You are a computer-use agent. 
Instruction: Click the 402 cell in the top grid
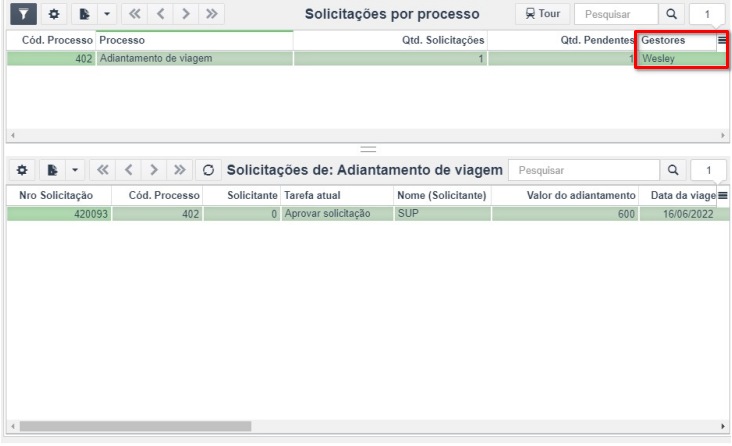click(x=51, y=58)
